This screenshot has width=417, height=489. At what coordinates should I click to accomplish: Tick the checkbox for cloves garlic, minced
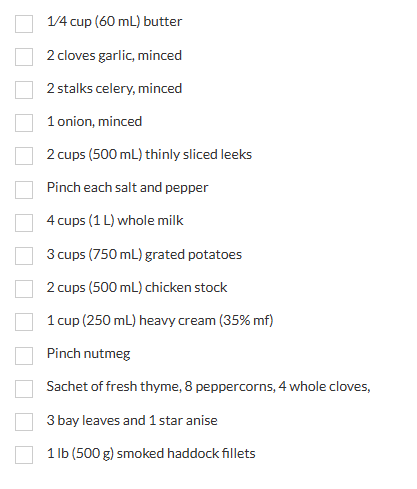pos(24,57)
